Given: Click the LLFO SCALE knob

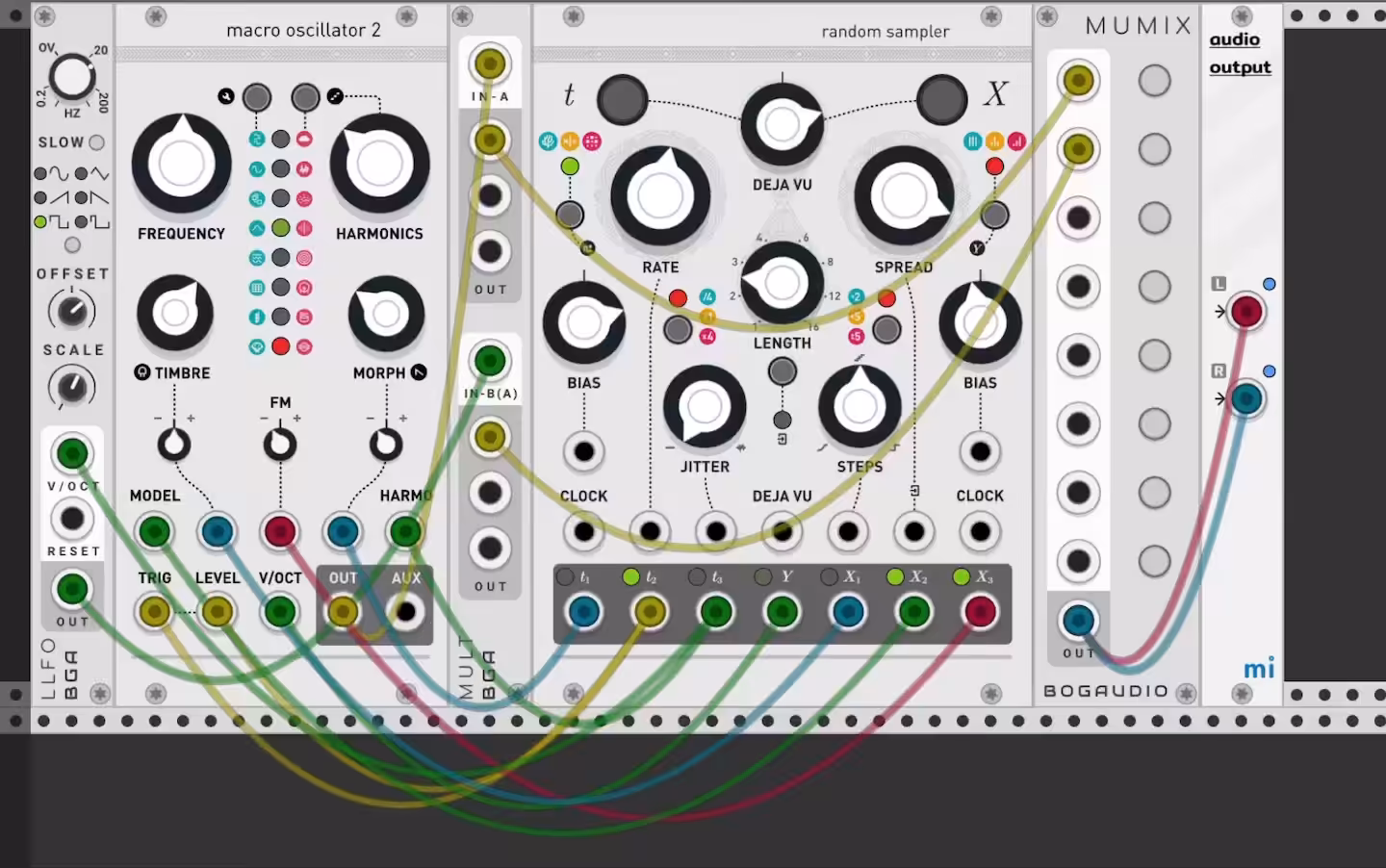Looking at the screenshot, I should [x=72, y=387].
